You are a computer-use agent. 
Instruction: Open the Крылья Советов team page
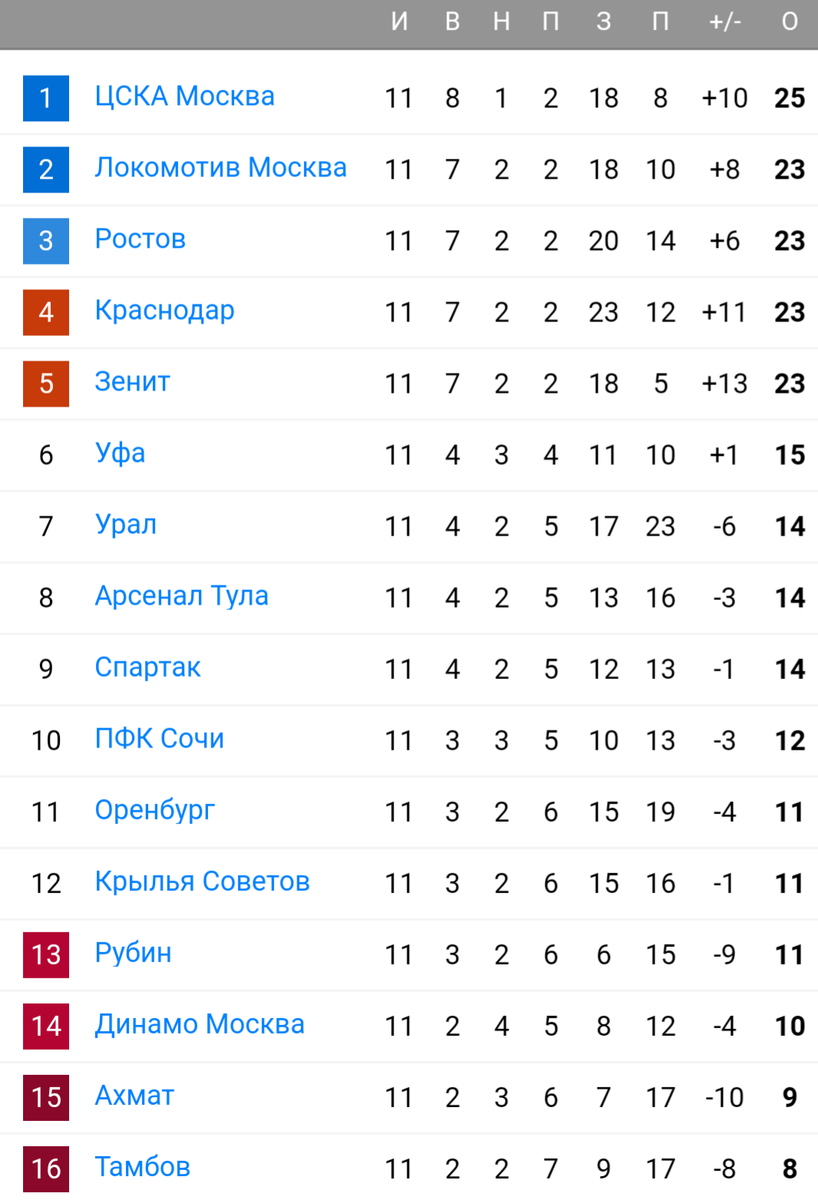pyautogui.click(x=202, y=882)
